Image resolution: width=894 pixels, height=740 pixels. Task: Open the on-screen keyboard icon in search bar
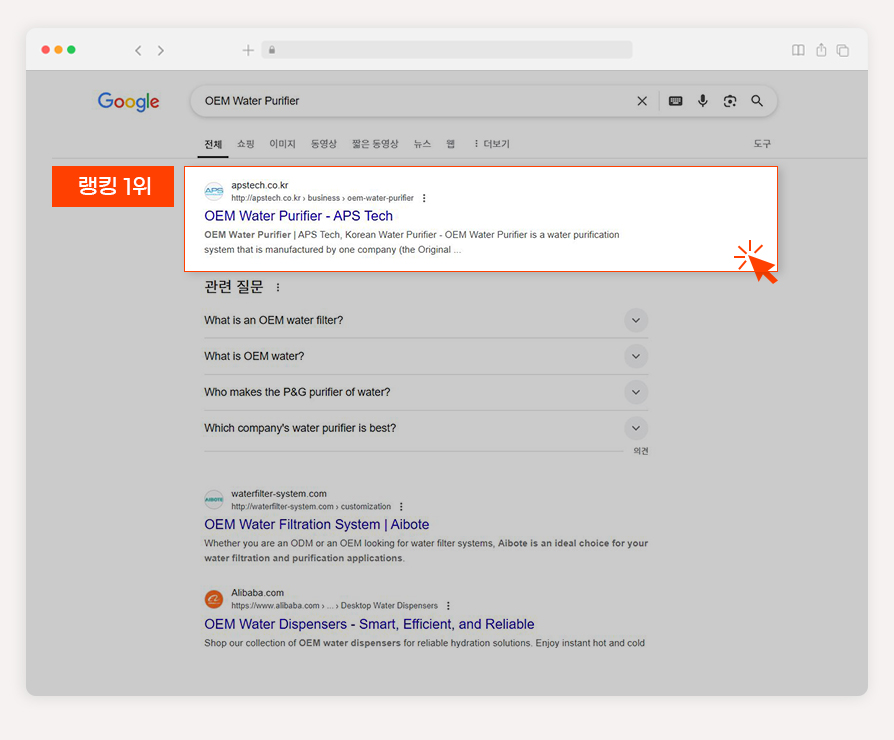tap(676, 101)
